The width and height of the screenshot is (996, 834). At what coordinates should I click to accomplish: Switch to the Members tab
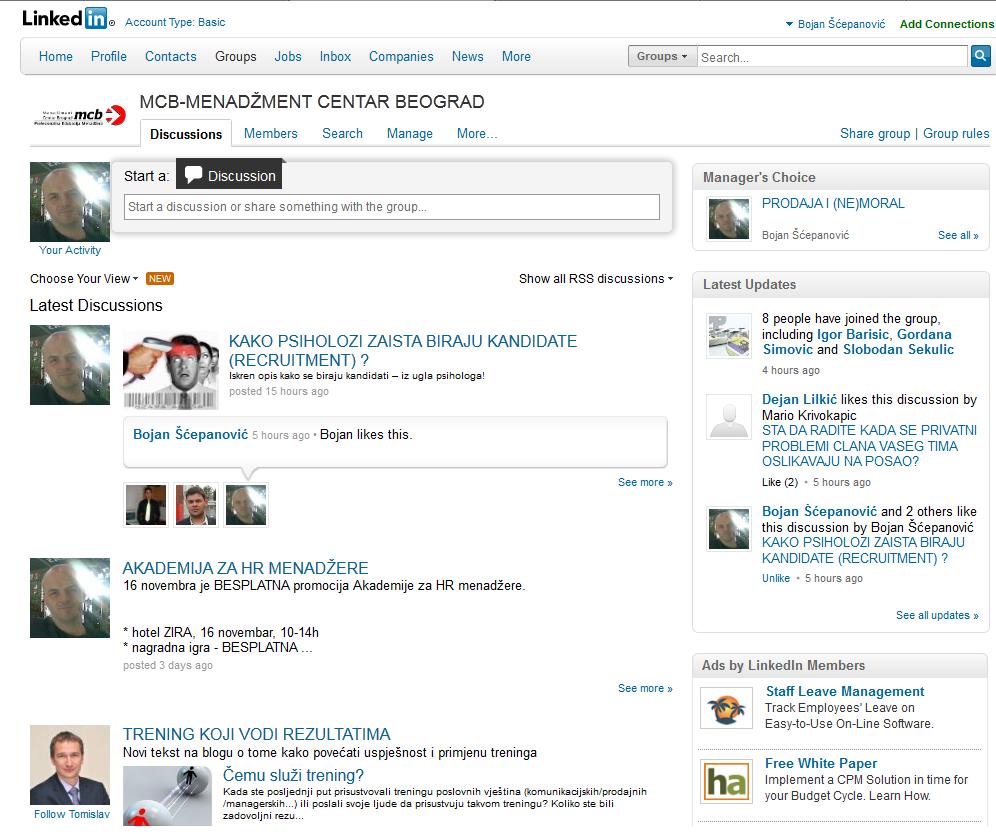point(271,133)
